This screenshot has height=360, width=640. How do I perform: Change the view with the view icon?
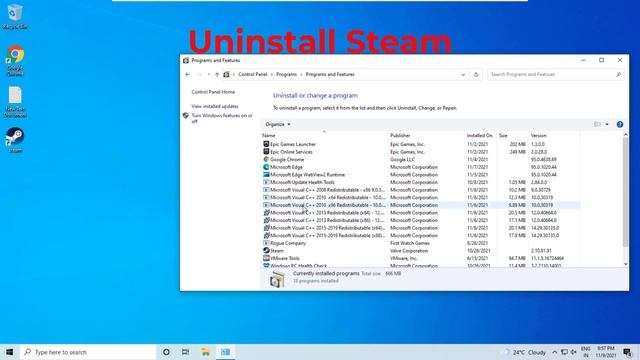click(x=598, y=124)
